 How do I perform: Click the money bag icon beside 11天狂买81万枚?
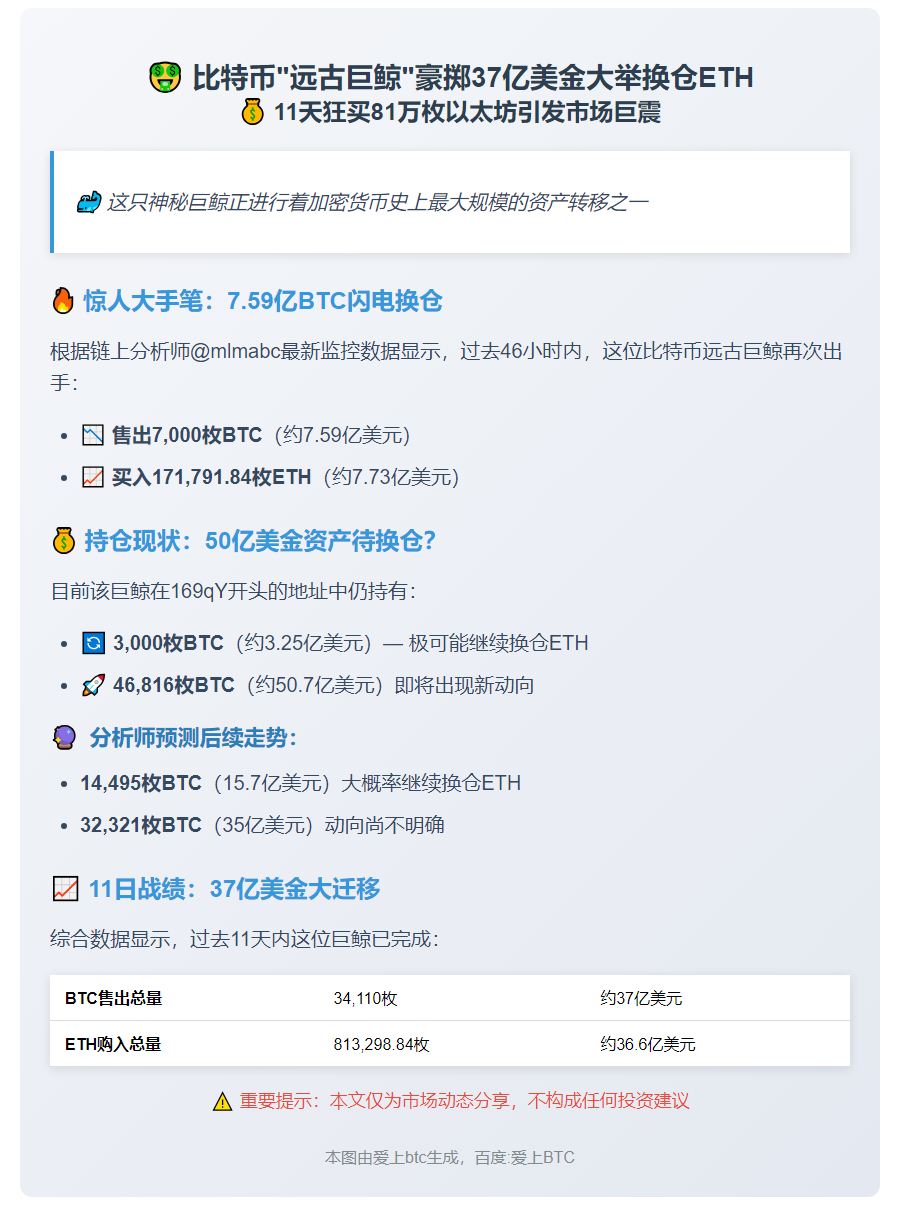click(253, 112)
